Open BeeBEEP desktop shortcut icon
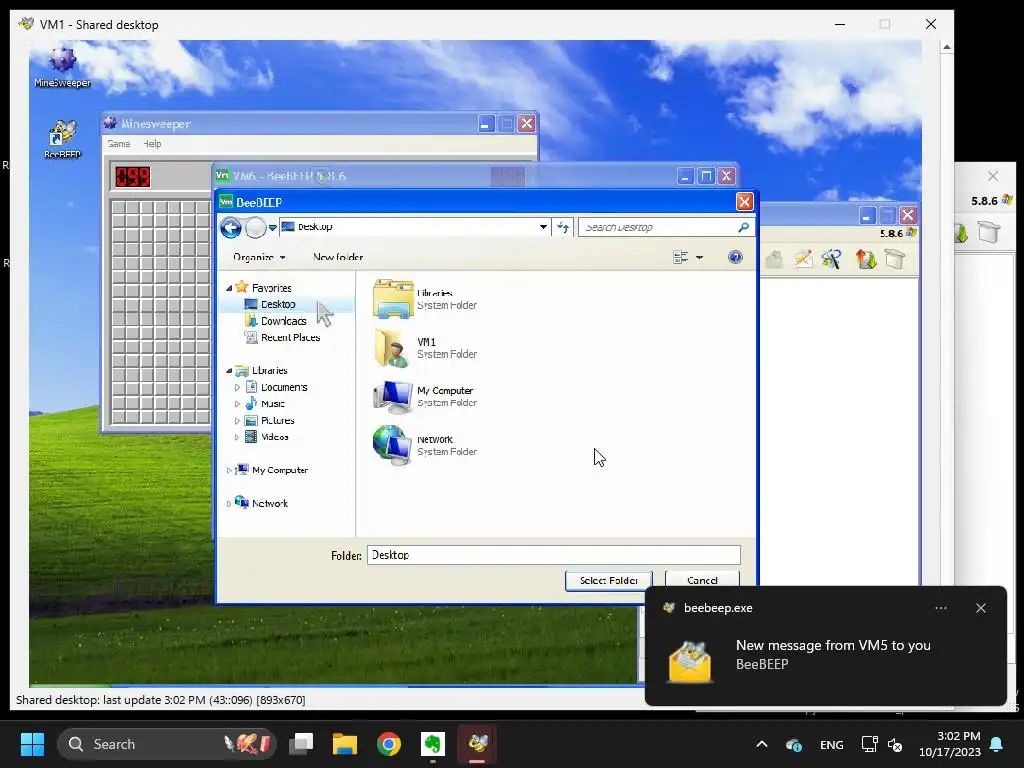This screenshot has width=1024, height=768. (63, 138)
